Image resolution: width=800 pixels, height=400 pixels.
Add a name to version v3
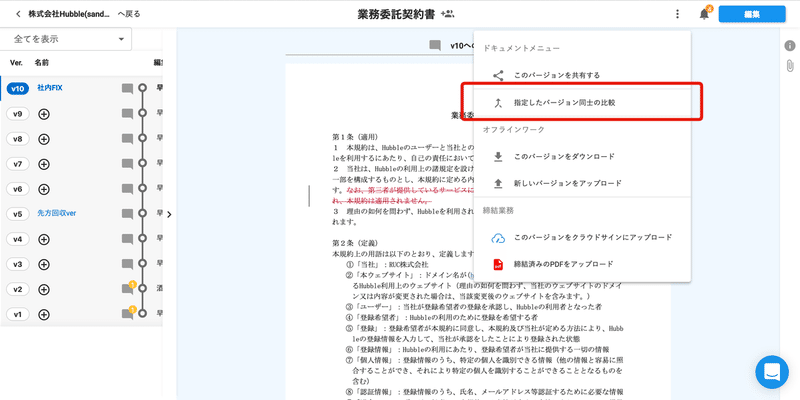pos(44,264)
